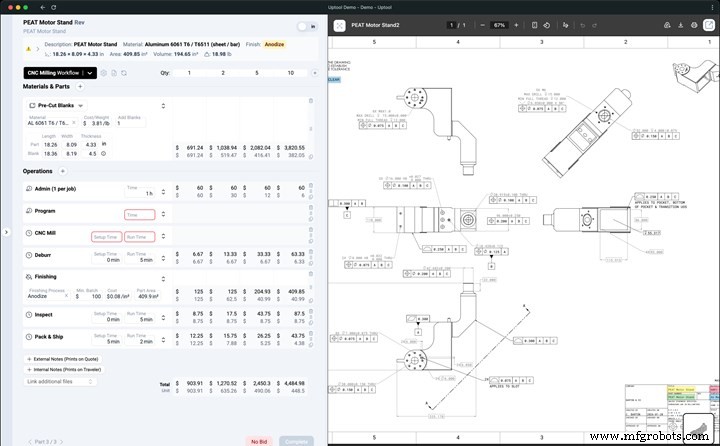Click the Admin row reorder stepper

click(x=163, y=192)
